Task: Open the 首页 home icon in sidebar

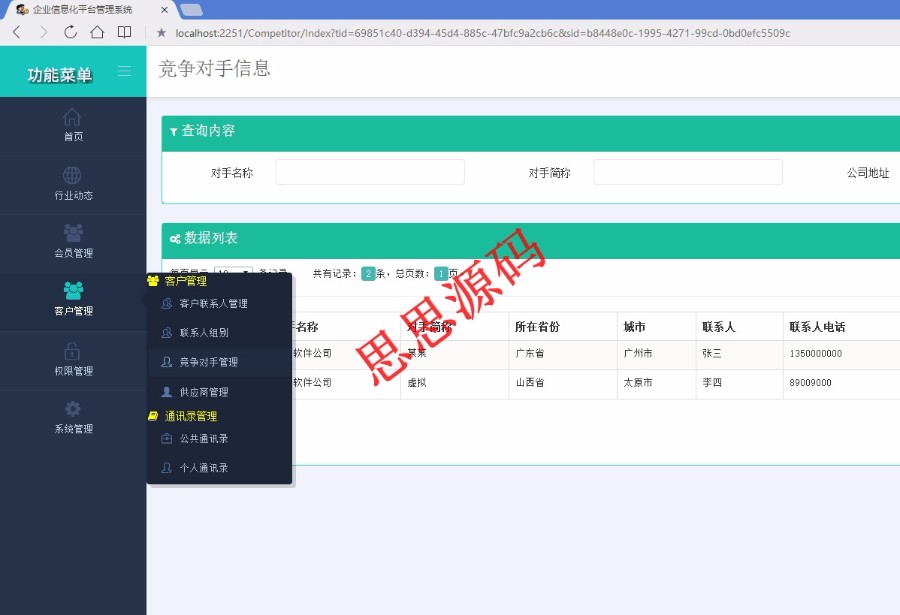Action: point(73,118)
